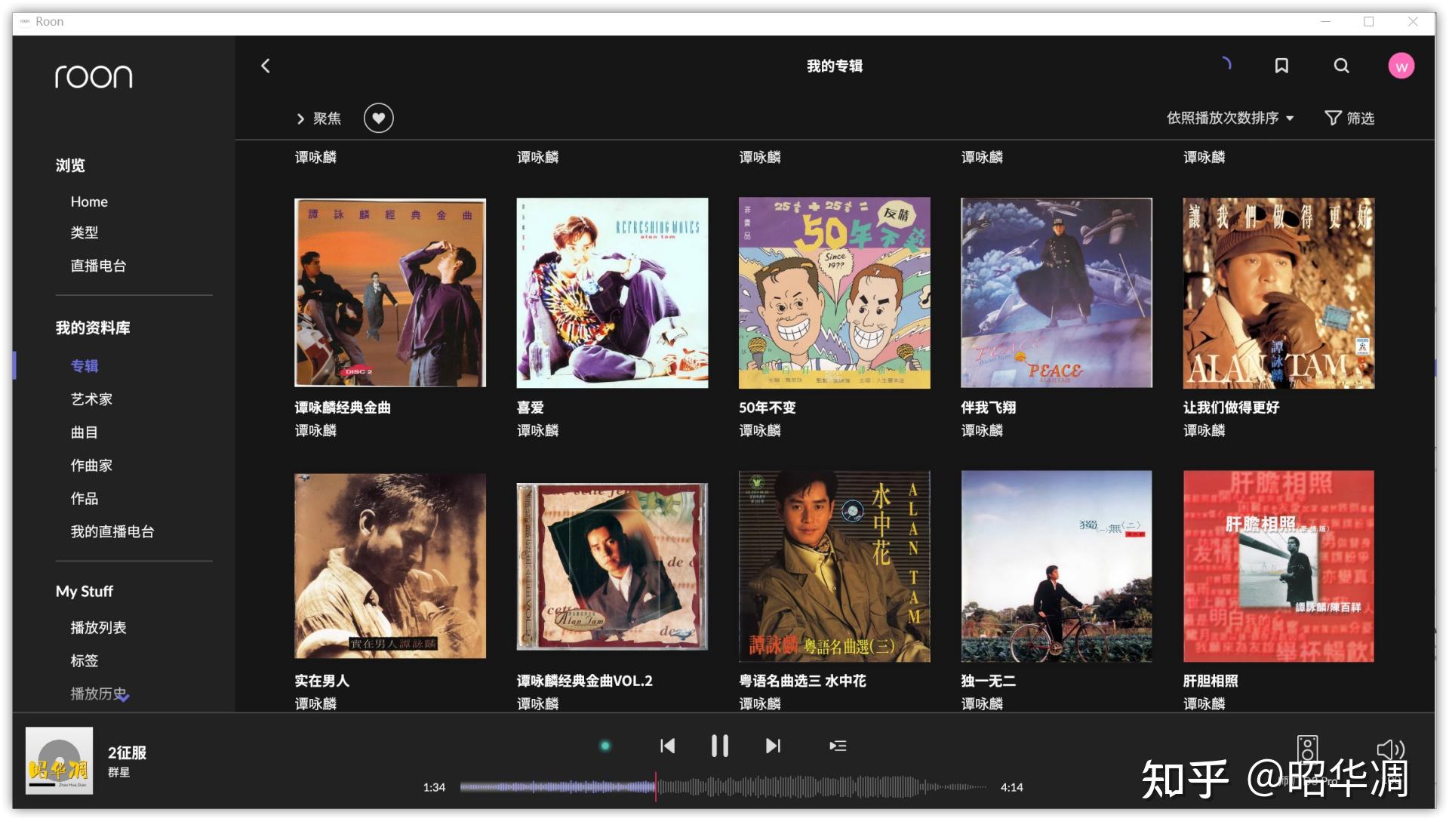
Task: Go back to the previous track
Action: [667, 746]
